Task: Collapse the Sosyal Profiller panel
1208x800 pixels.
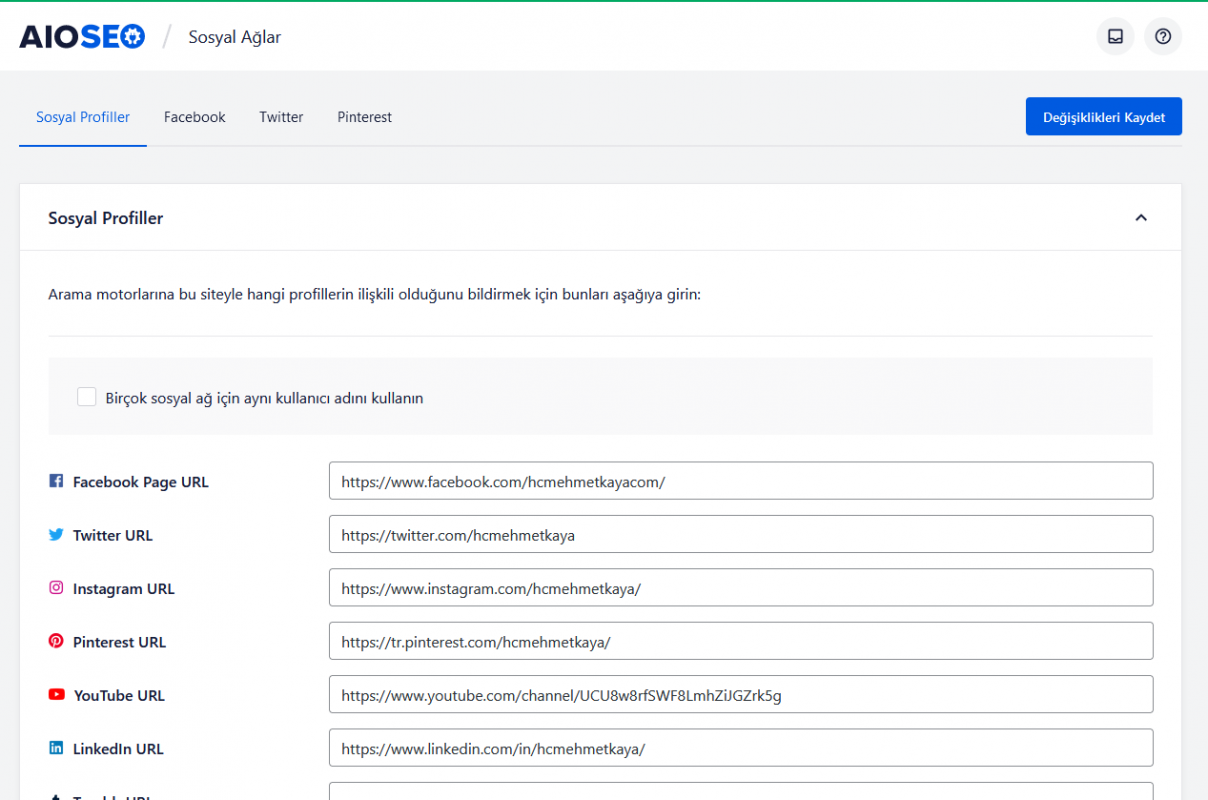Action: [x=1141, y=217]
